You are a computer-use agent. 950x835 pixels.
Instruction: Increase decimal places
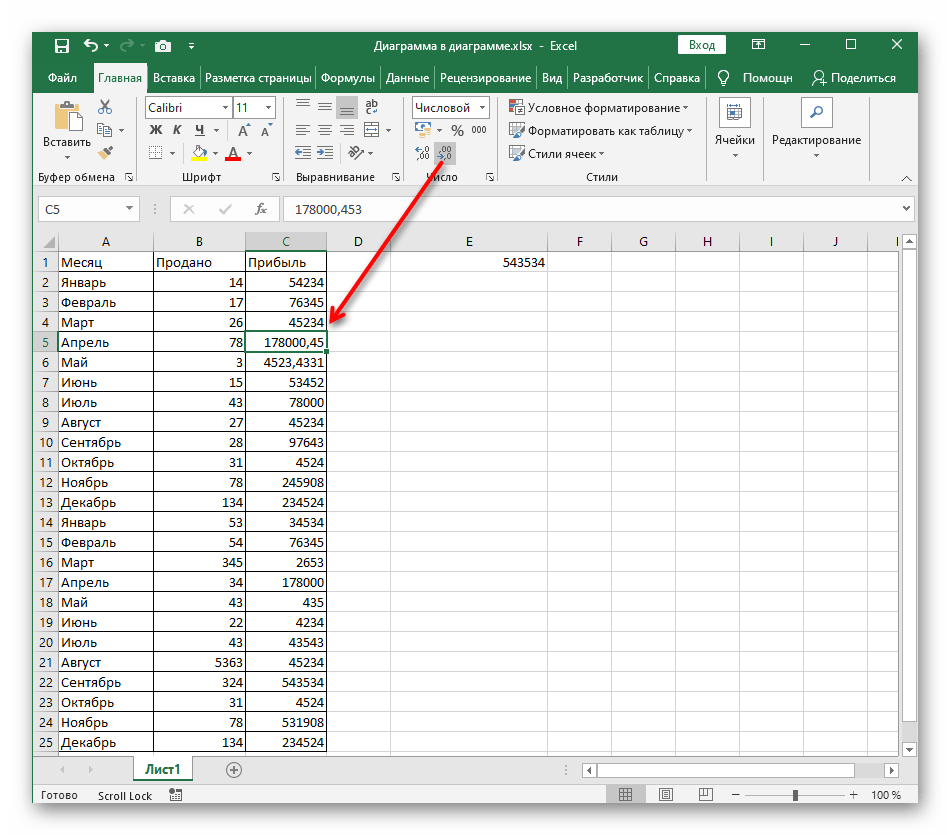pyautogui.click(x=423, y=153)
